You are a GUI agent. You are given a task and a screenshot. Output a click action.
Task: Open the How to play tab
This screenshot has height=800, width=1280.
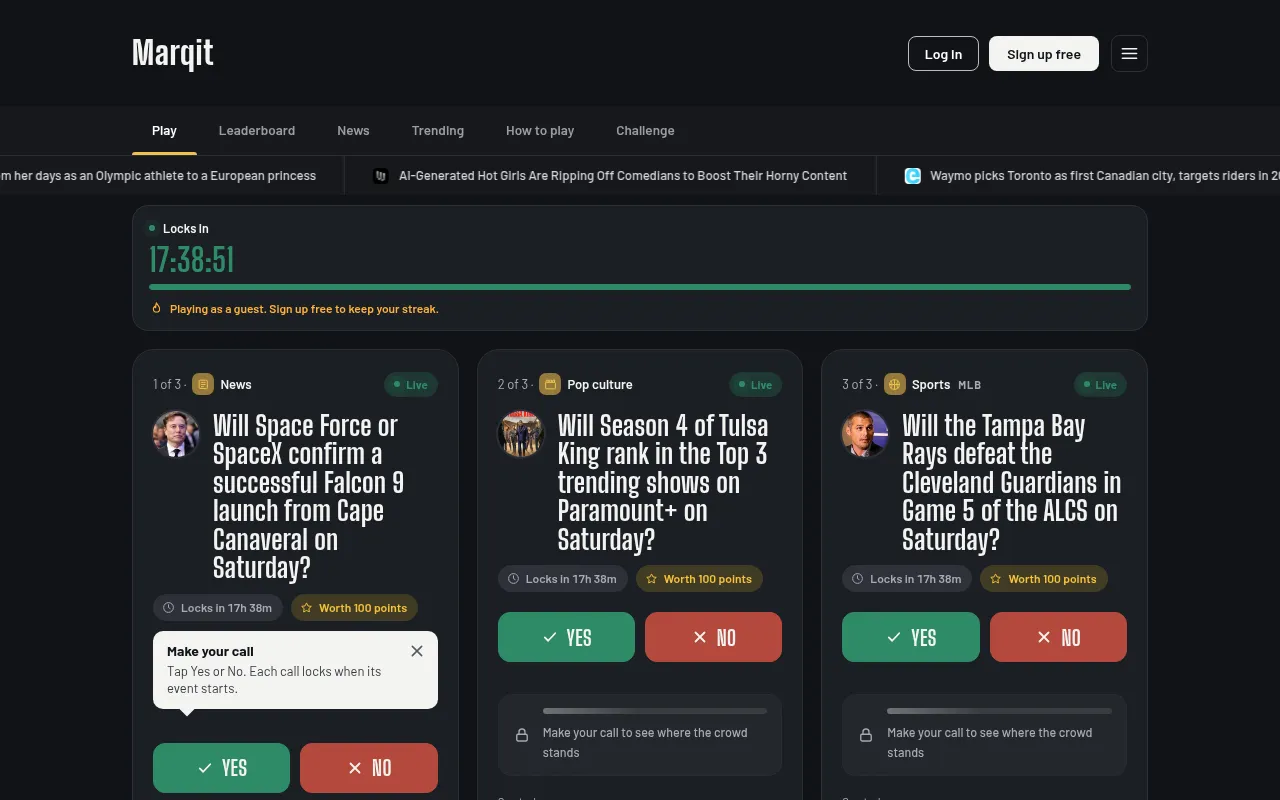coord(540,131)
